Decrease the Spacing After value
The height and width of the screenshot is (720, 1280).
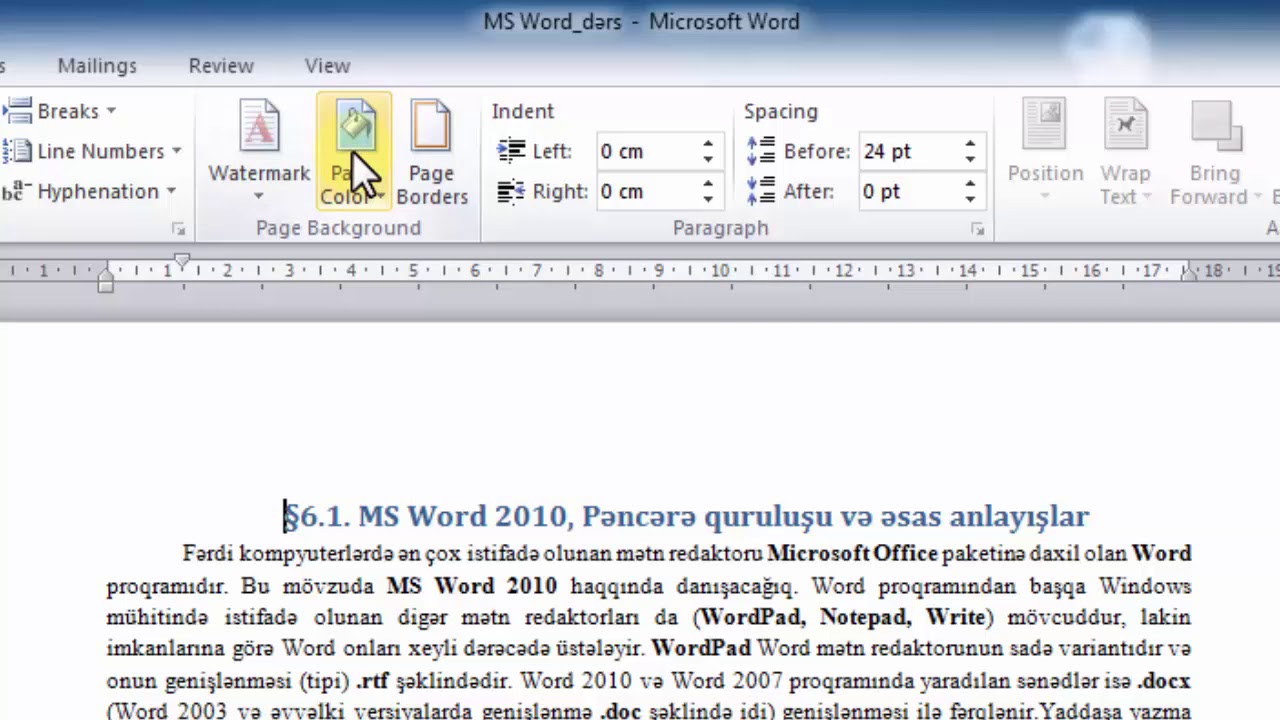pyautogui.click(x=970, y=198)
